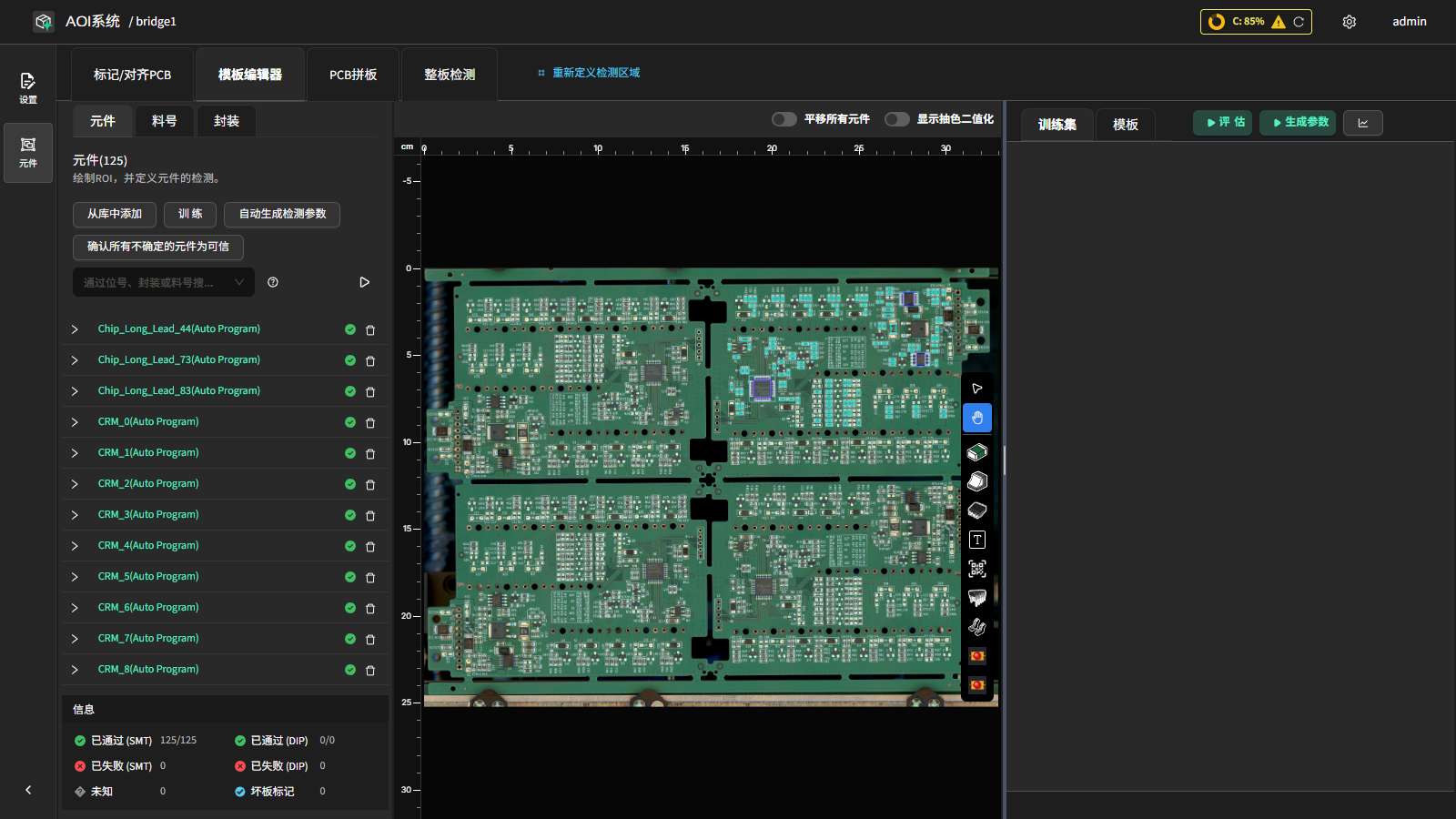Image resolution: width=1456 pixels, height=819 pixels.
Task: Delete the CRM_0 component entry
Action: tap(370, 423)
